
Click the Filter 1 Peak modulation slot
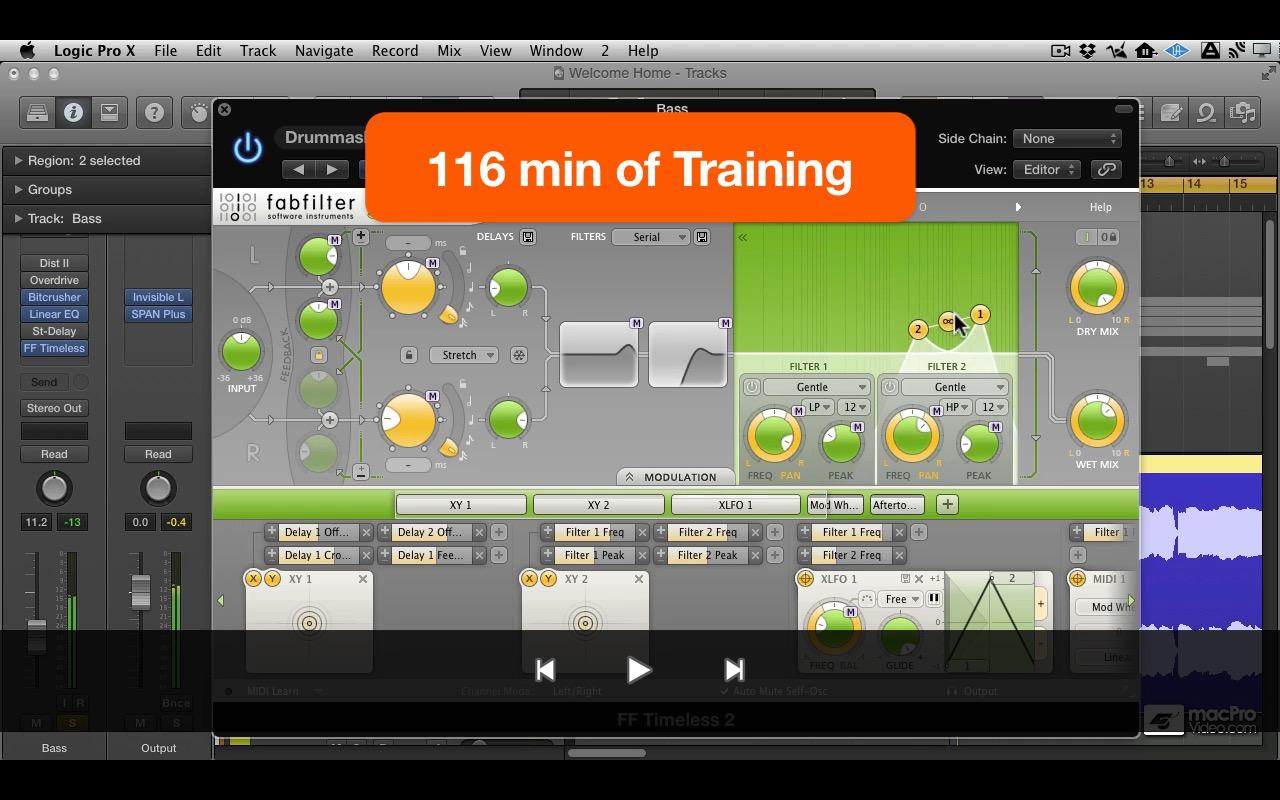pyautogui.click(x=595, y=555)
